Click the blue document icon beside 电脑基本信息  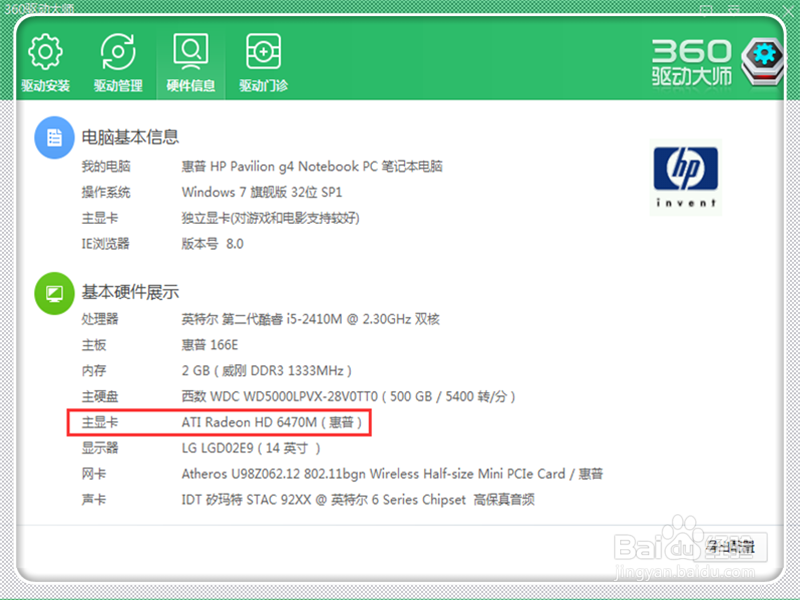point(54,138)
